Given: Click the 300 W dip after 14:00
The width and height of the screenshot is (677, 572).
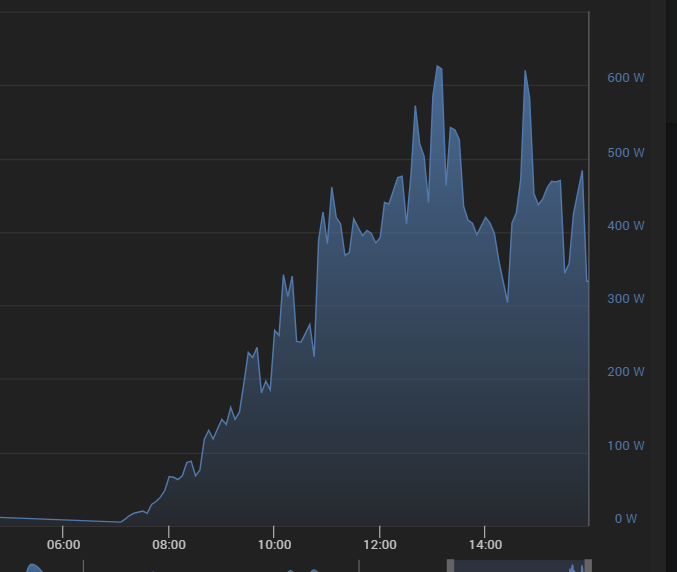Looking at the screenshot, I should [508, 301].
